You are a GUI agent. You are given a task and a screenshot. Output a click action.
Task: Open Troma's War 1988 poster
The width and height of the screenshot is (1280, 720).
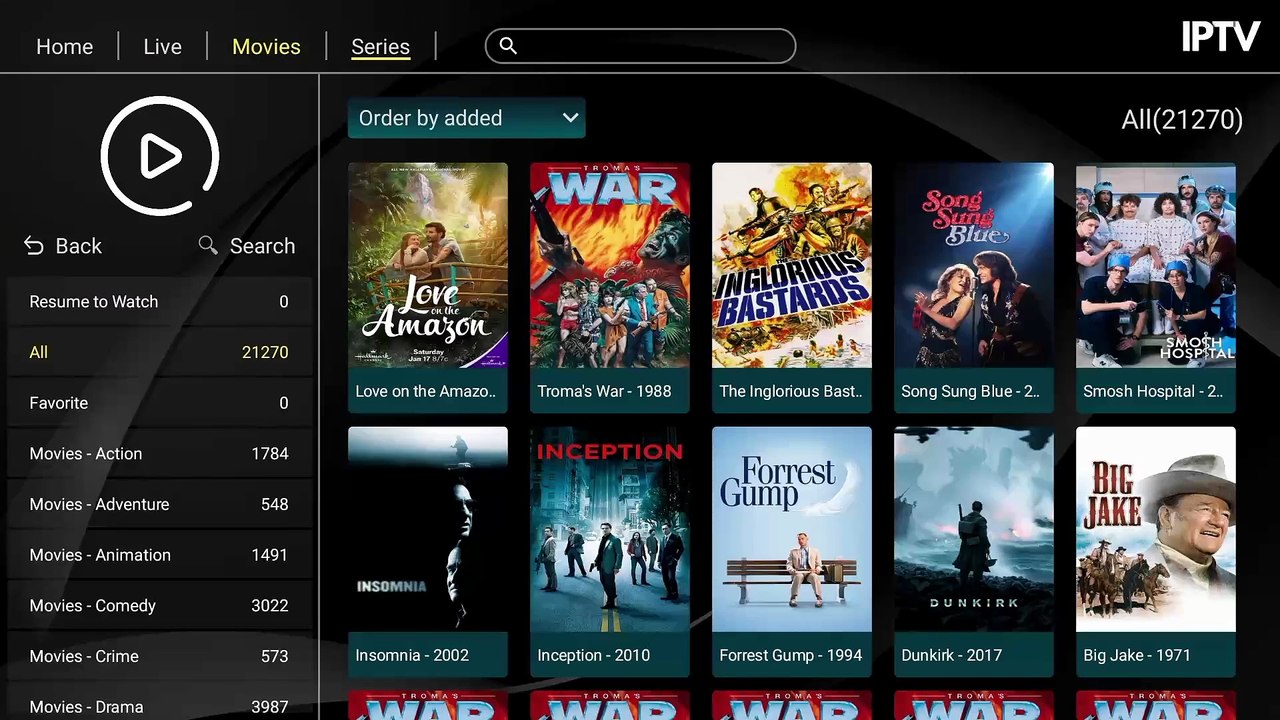tap(610, 265)
